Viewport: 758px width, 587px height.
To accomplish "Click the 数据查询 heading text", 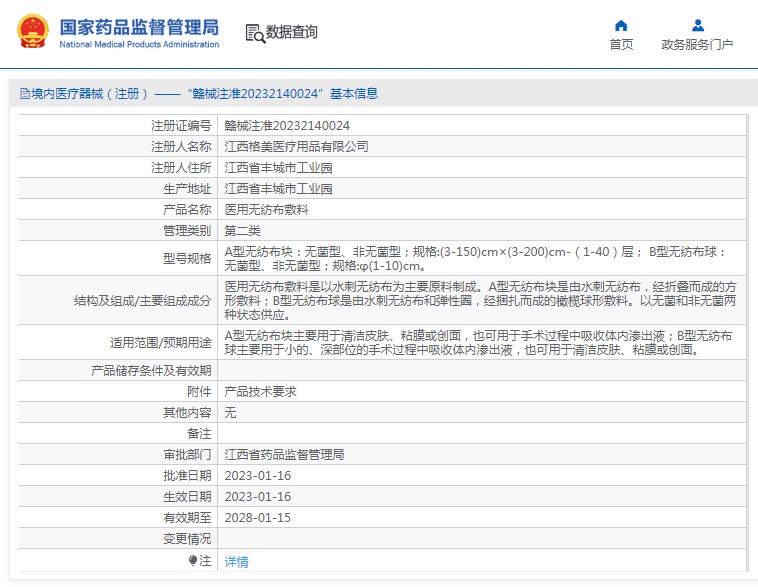I will [292, 32].
